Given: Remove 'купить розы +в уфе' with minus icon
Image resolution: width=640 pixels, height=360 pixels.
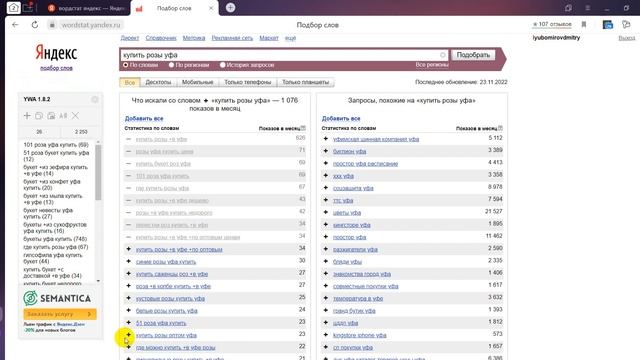Looking at the screenshot, I should coord(129,139).
